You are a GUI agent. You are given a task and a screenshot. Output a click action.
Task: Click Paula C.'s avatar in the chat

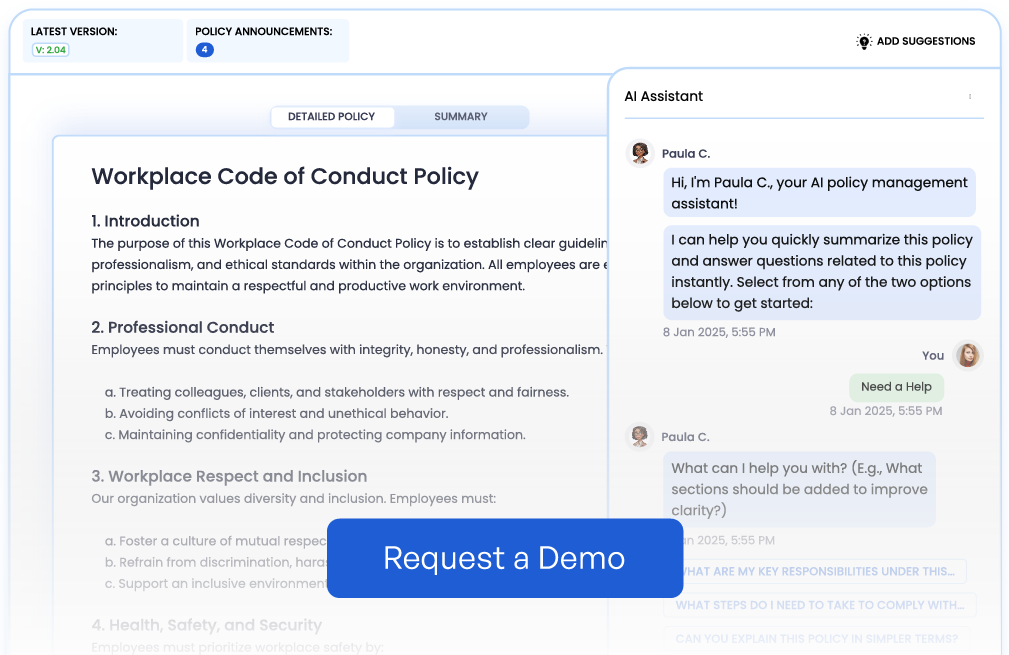point(640,152)
